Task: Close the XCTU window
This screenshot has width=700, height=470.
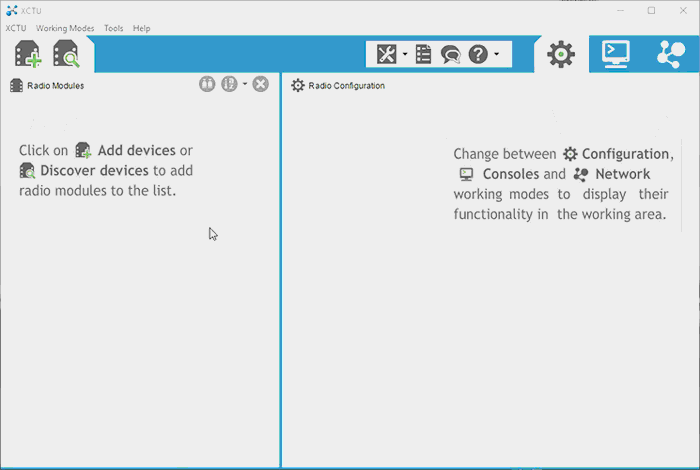Action: click(683, 10)
